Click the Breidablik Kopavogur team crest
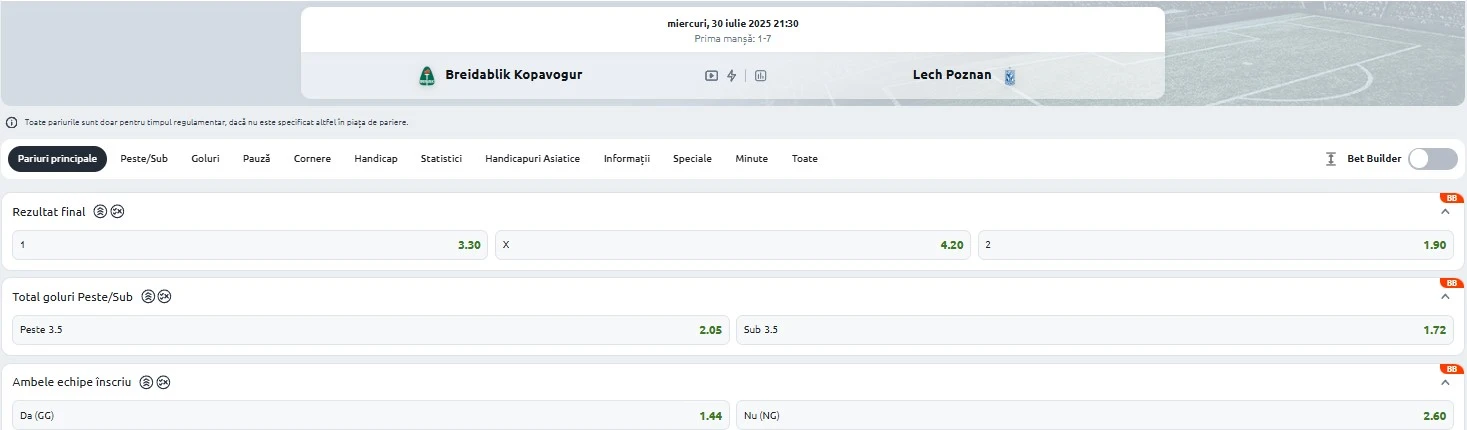1467x430 pixels. pos(427,75)
